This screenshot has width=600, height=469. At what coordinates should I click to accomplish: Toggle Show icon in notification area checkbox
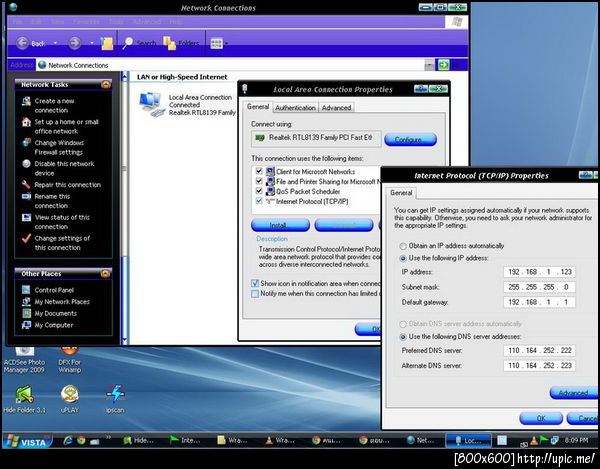point(254,283)
